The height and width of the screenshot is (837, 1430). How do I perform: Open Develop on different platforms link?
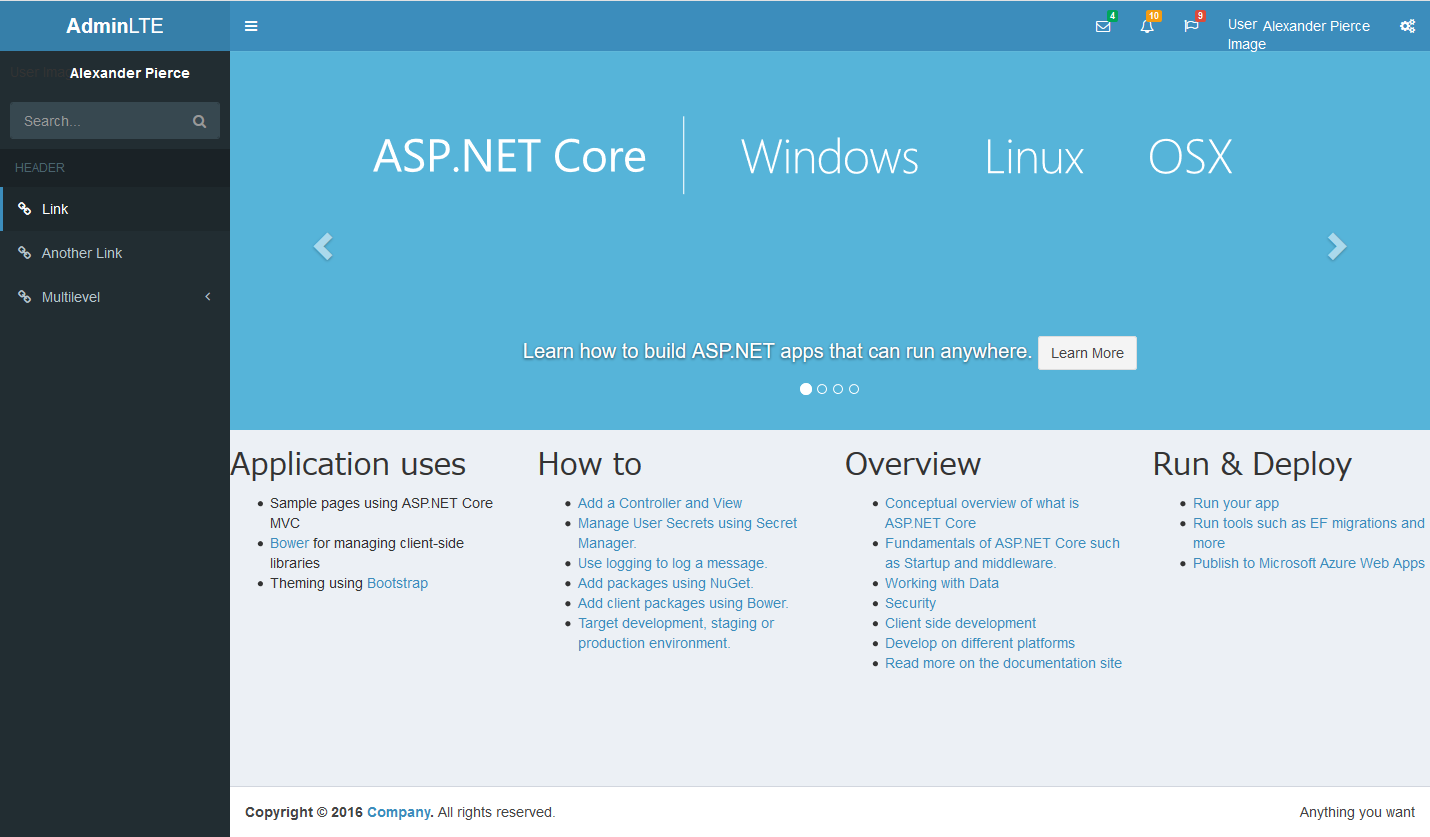(980, 643)
